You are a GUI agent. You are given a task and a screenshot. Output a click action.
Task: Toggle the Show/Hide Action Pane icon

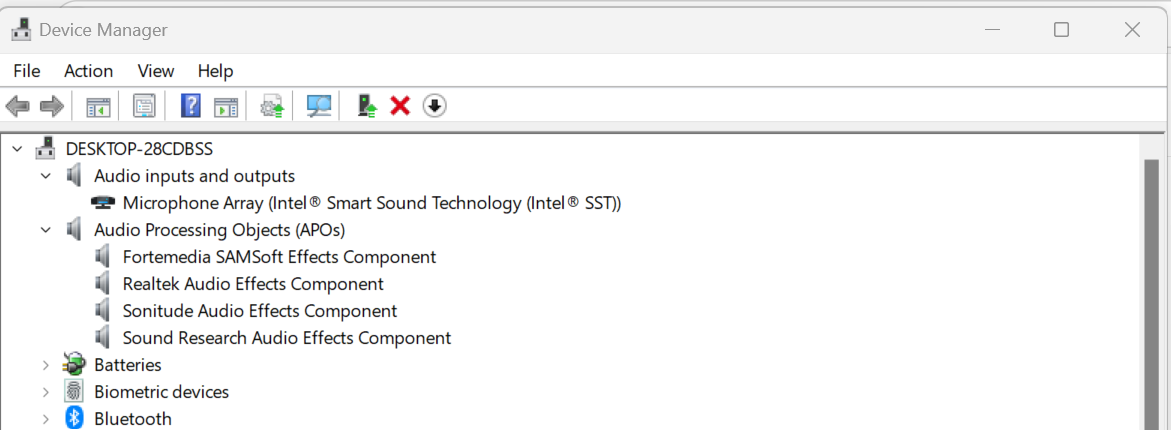[x=226, y=105]
